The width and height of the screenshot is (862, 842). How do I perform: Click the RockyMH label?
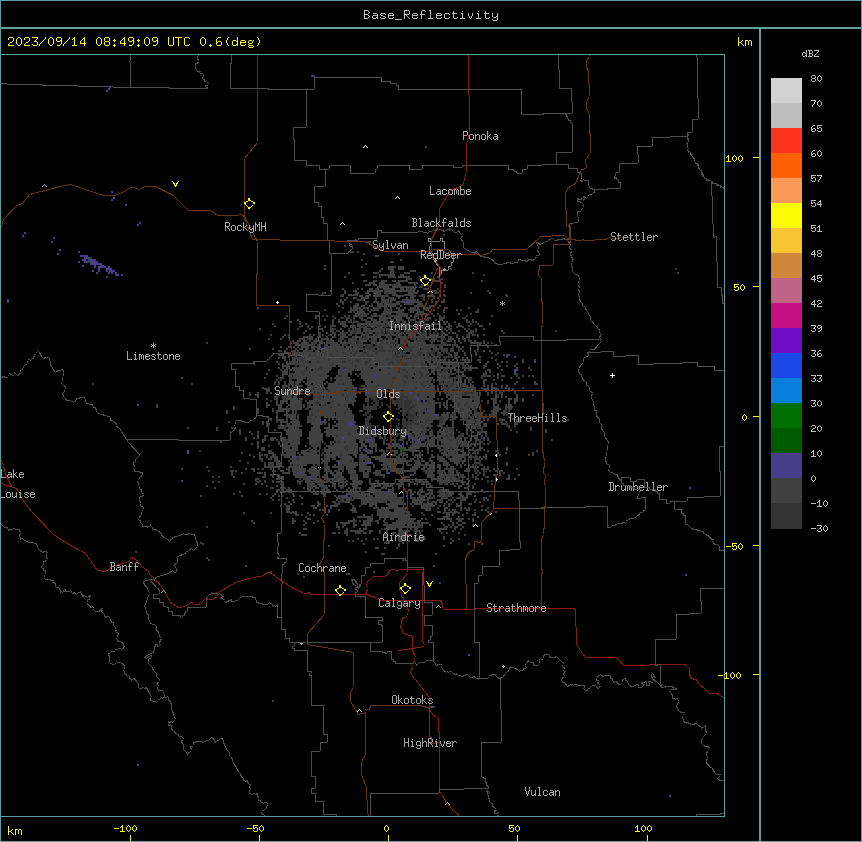pyautogui.click(x=245, y=227)
